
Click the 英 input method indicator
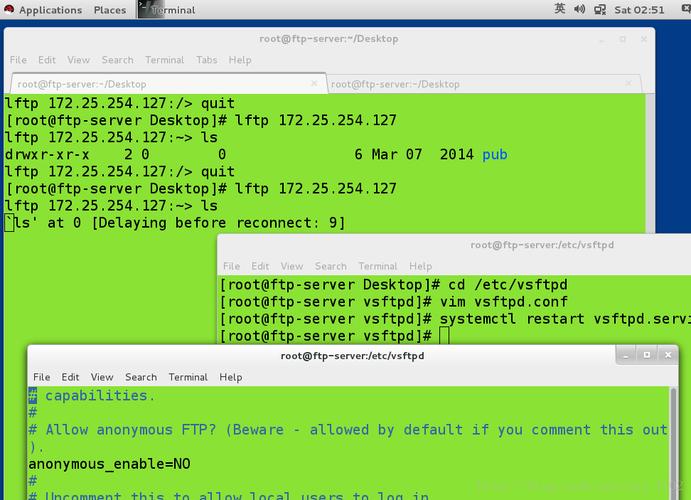click(560, 9)
